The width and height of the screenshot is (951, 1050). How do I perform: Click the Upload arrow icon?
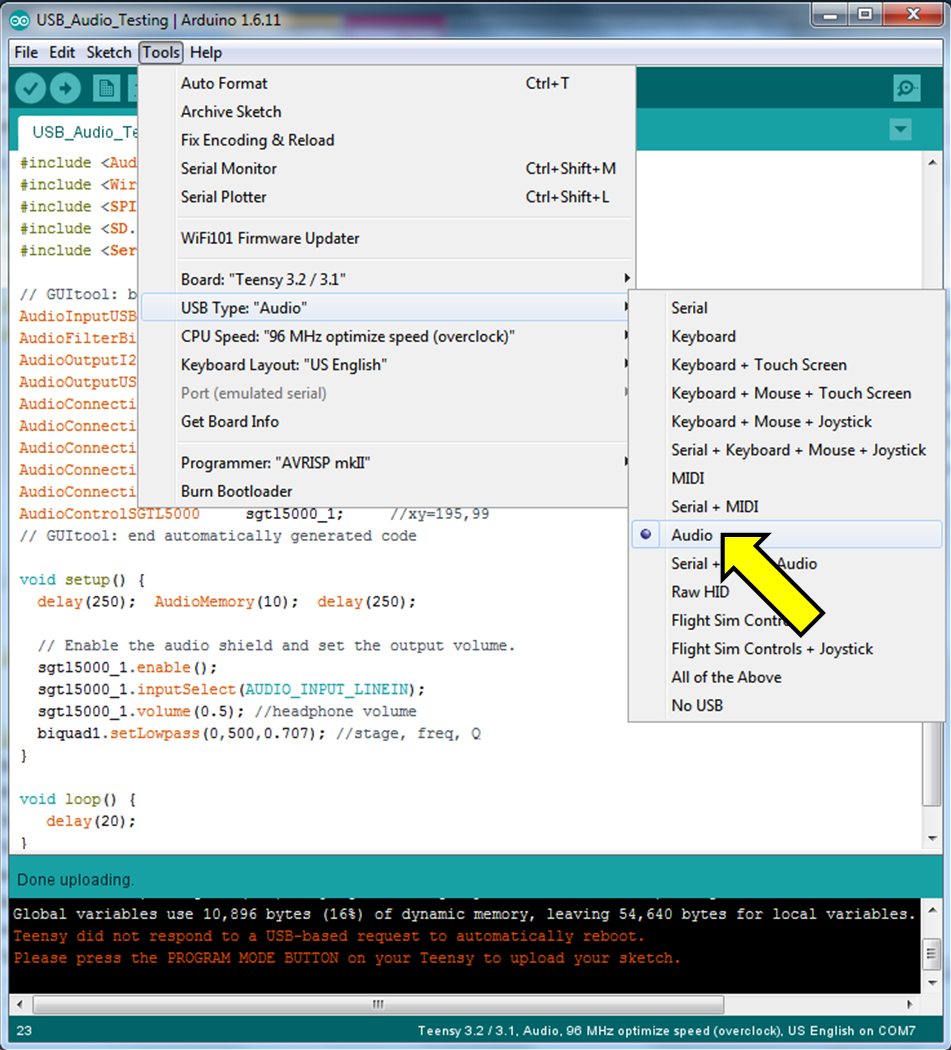(66, 88)
